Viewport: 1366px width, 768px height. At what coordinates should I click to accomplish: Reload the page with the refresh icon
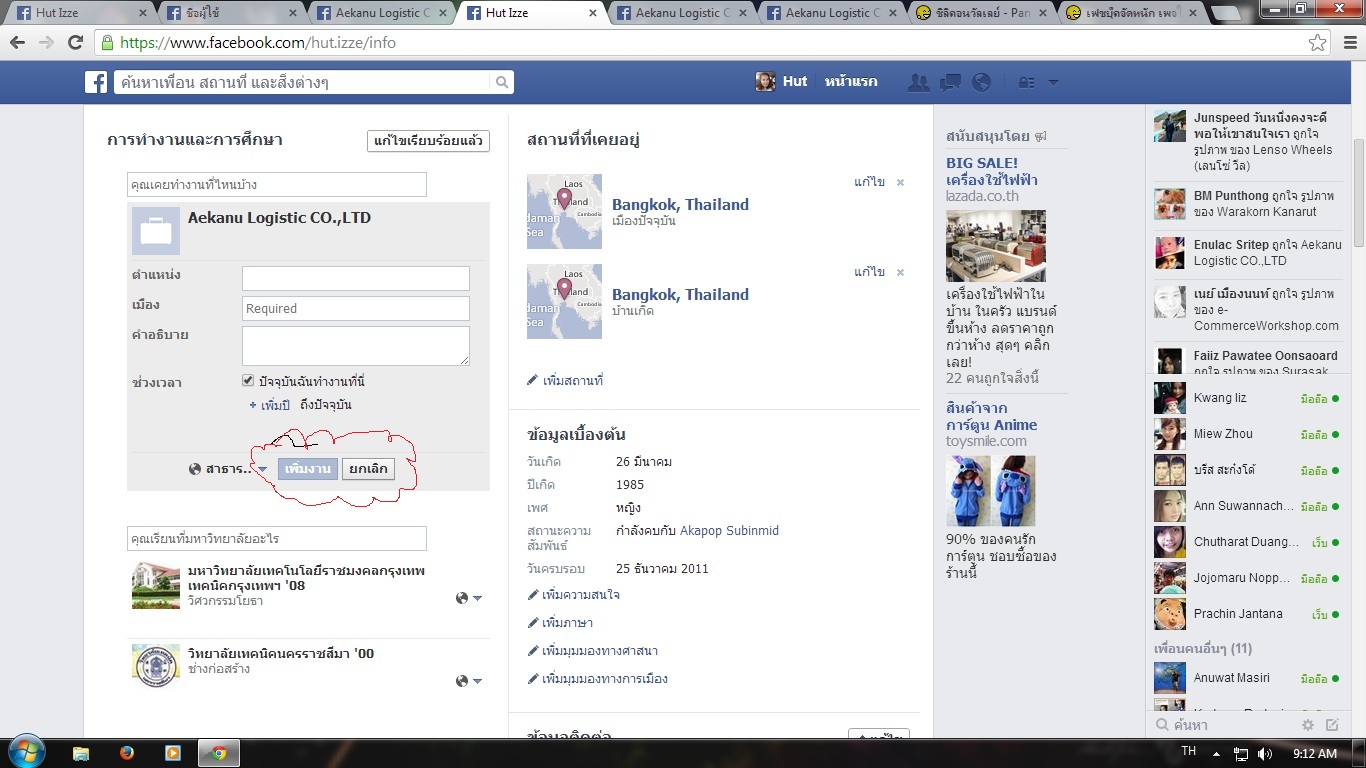point(75,43)
